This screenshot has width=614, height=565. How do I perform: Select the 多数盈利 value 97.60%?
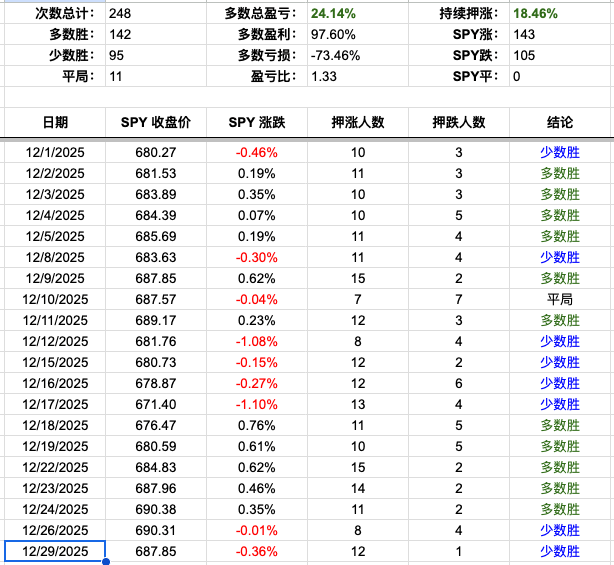coord(358,34)
